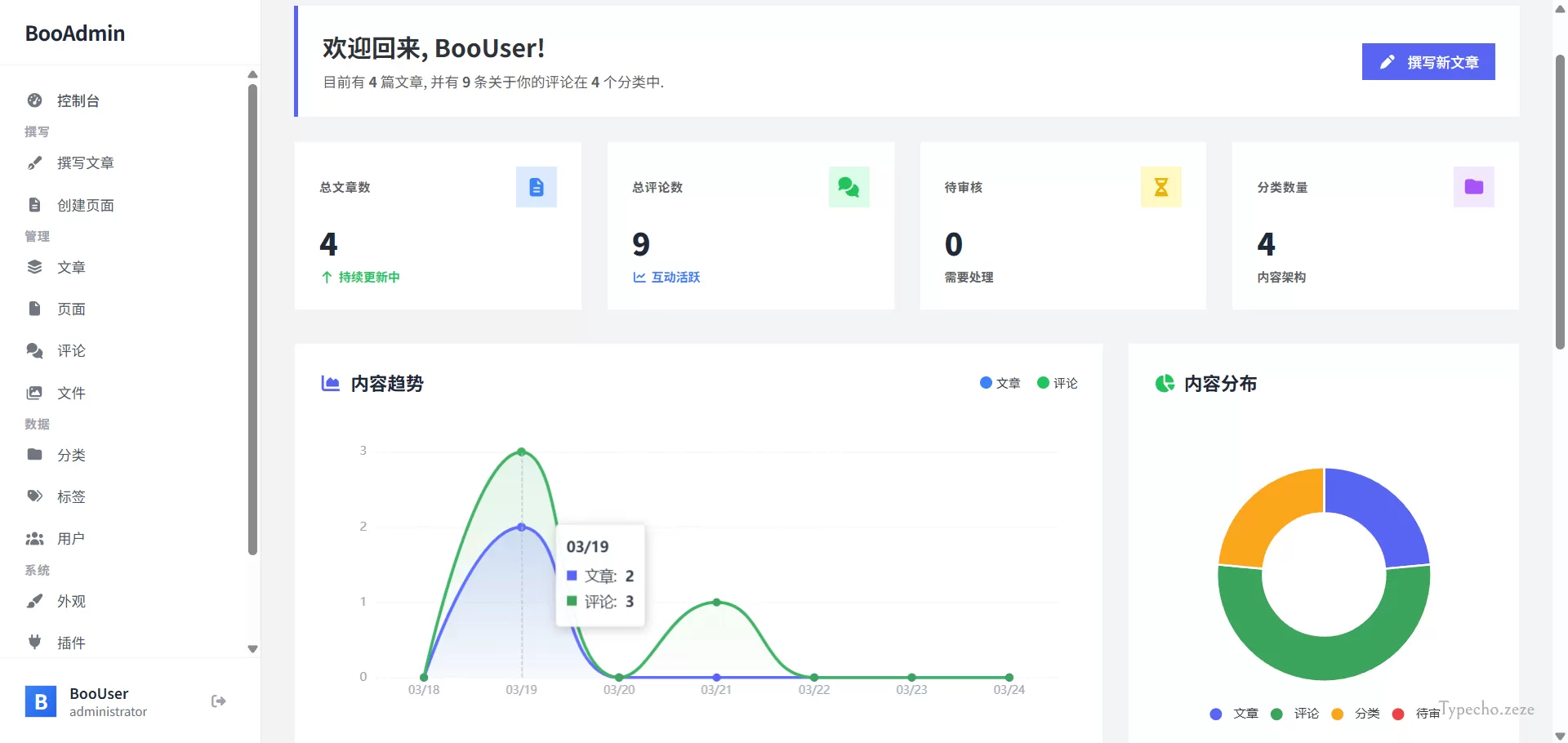Toggle 分类 in the donut chart legend
1568x743 pixels.
tap(1356, 714)
